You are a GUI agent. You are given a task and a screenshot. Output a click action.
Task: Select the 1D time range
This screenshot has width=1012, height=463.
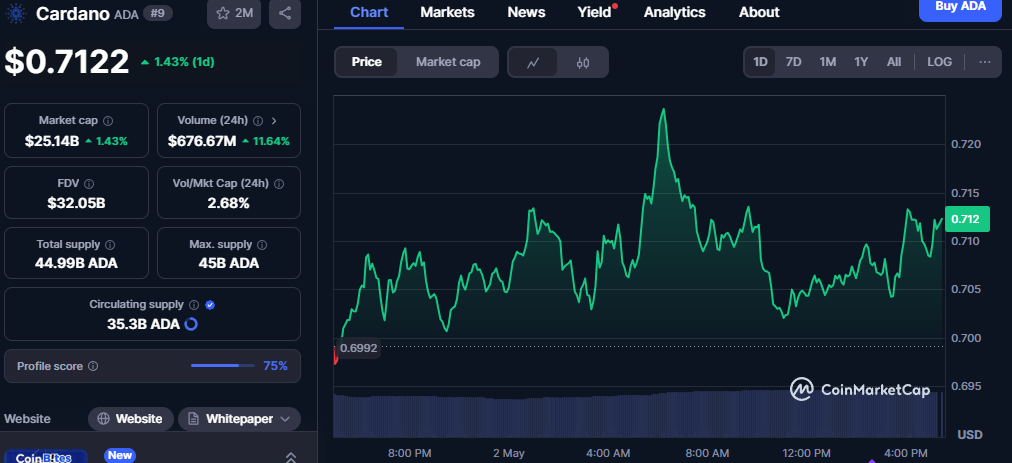click(x=760, y=62)
